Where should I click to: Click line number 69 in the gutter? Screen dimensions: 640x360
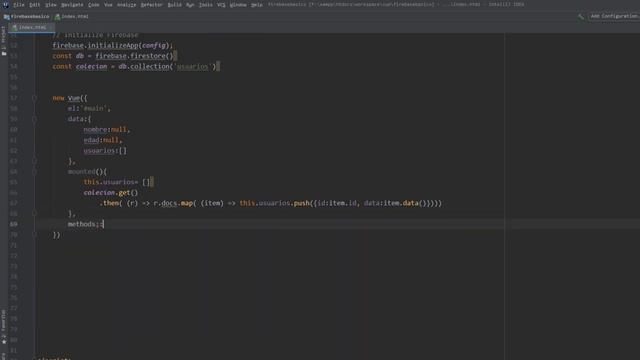[x=13, y=224]
